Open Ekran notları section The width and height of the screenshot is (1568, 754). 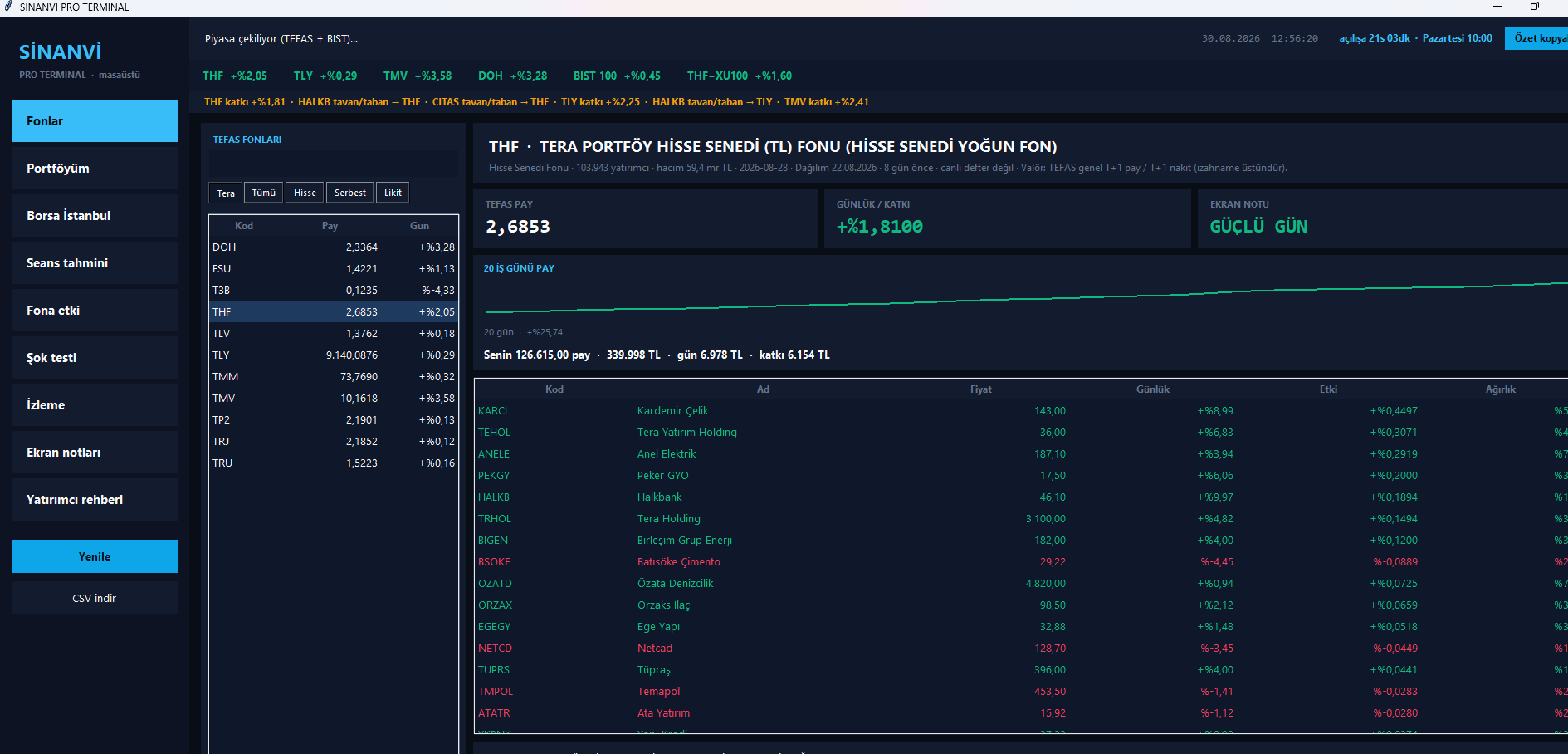(x=95, y=453)
